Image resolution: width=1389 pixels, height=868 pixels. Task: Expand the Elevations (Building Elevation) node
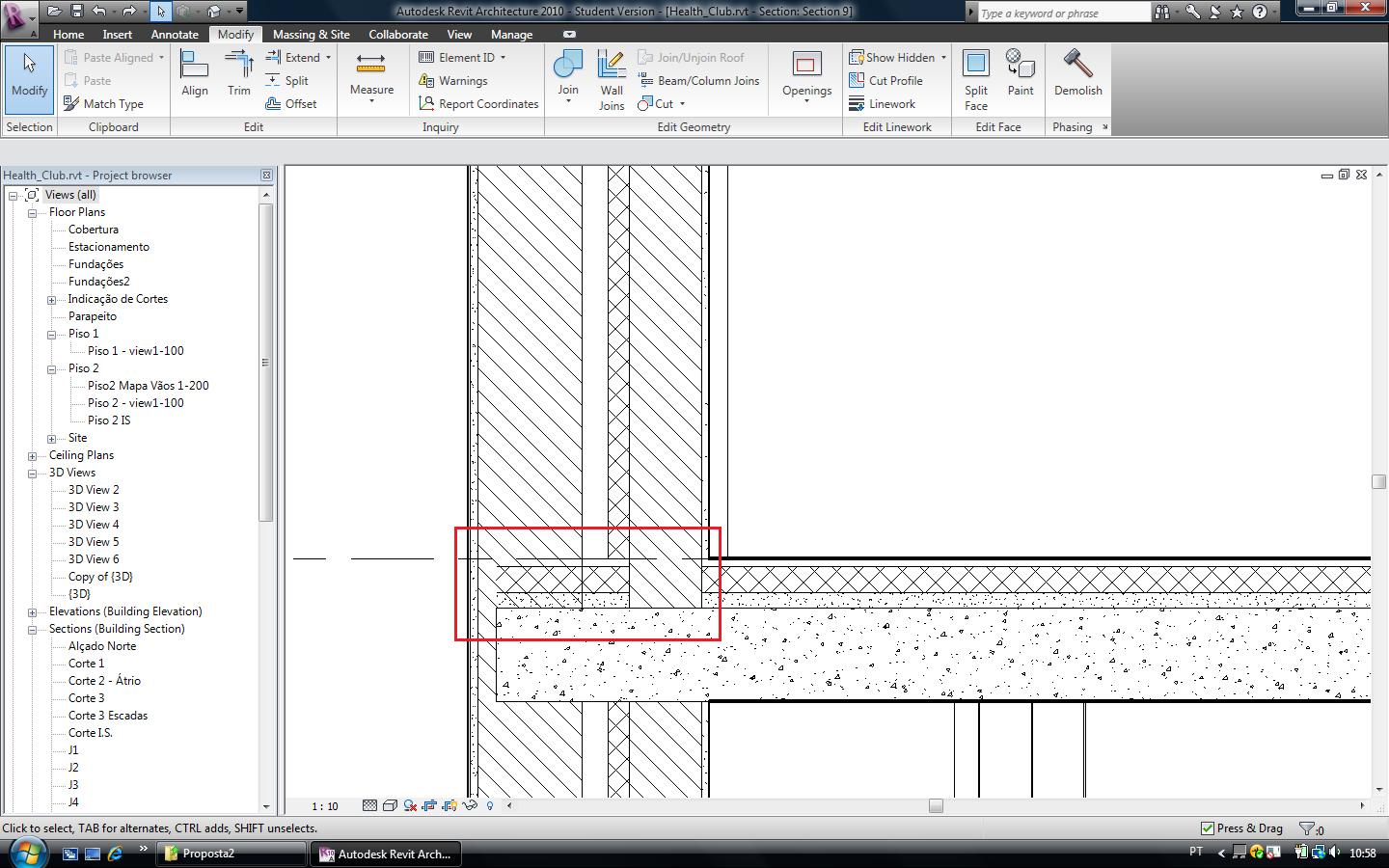(x=32, y=611)
